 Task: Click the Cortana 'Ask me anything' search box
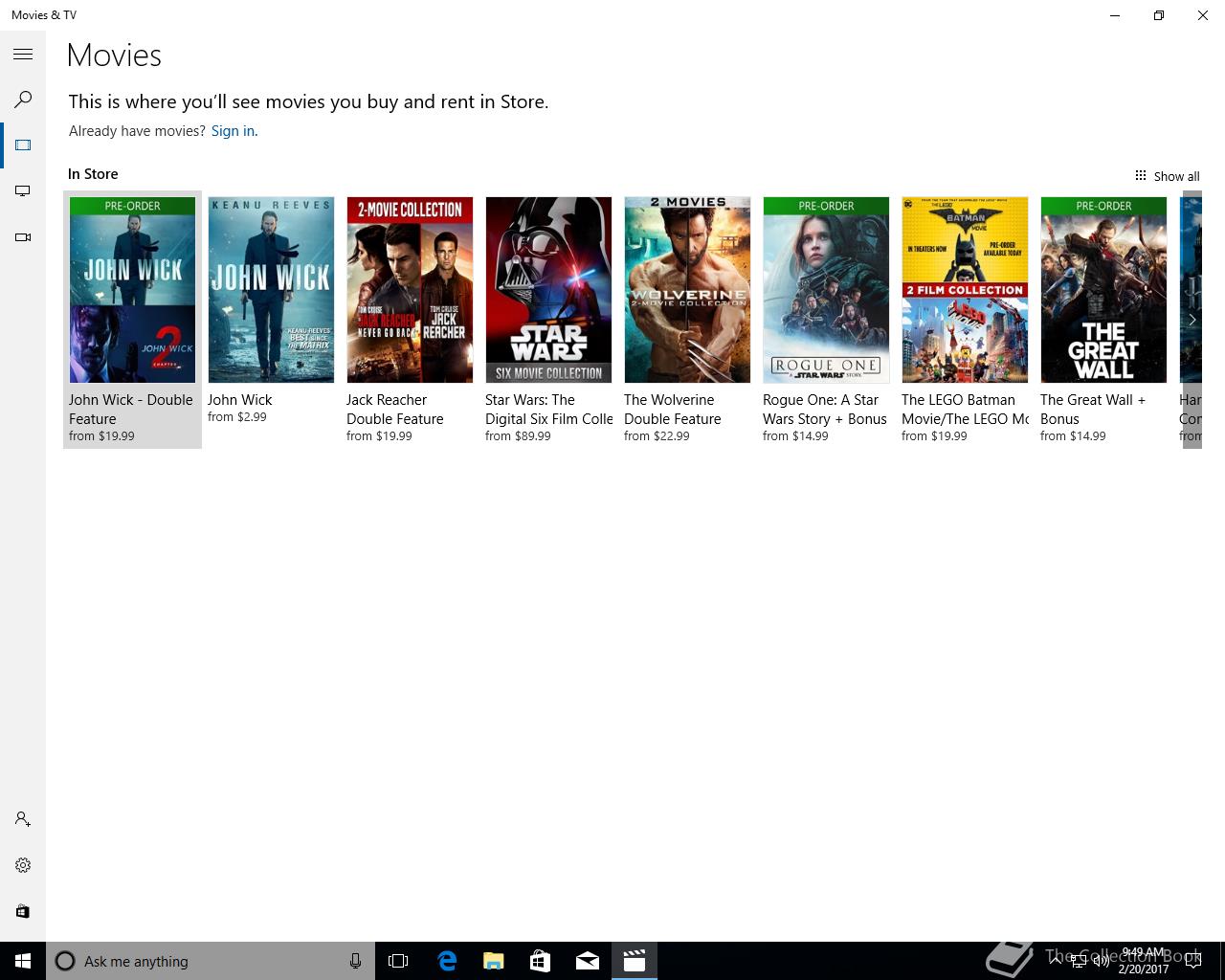[211, 961]
